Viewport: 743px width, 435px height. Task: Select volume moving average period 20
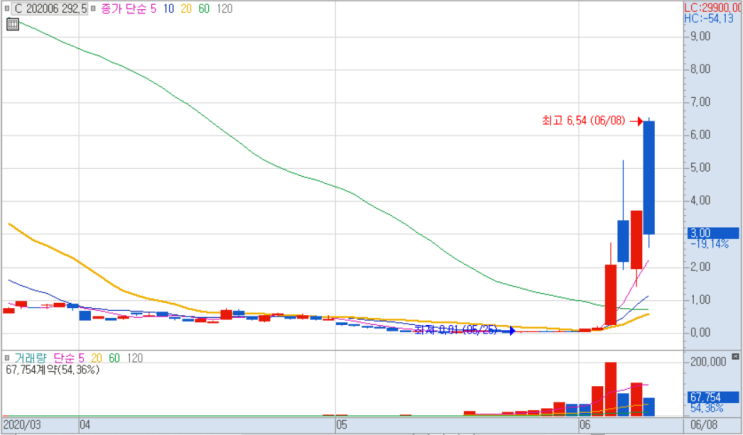pyautogui.click(x=97, y=358)
